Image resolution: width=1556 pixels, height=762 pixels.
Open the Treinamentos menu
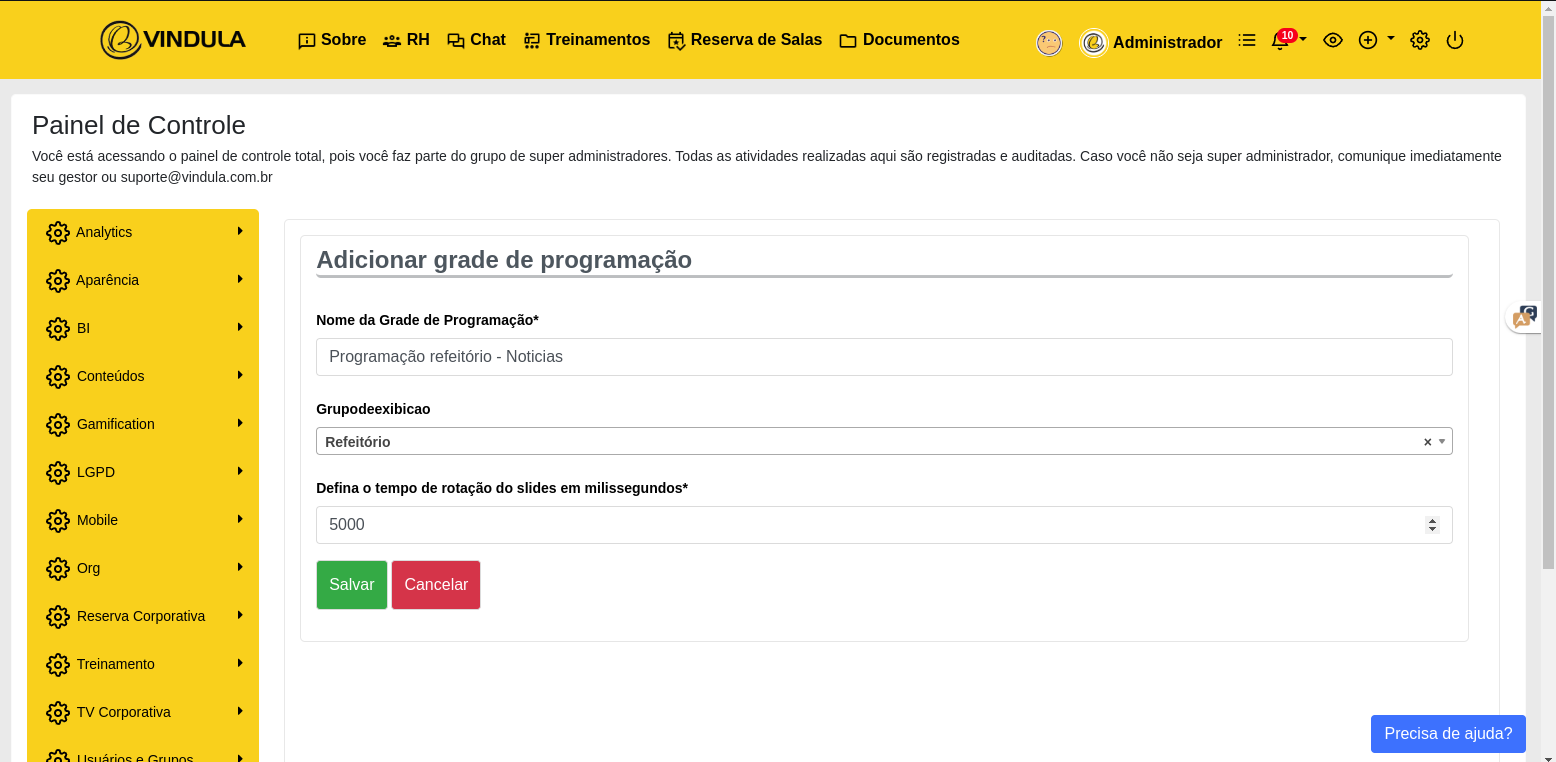587,40
